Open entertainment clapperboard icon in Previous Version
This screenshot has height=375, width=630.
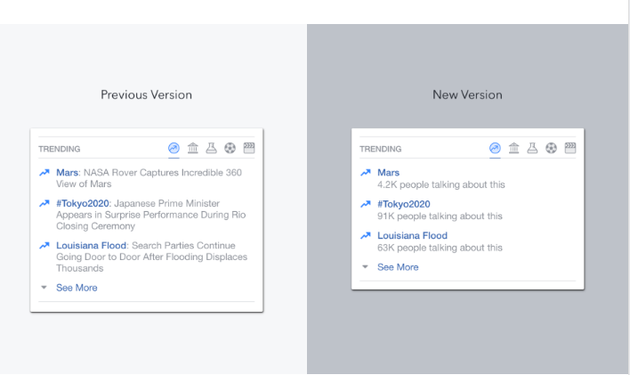coord(249,148)
